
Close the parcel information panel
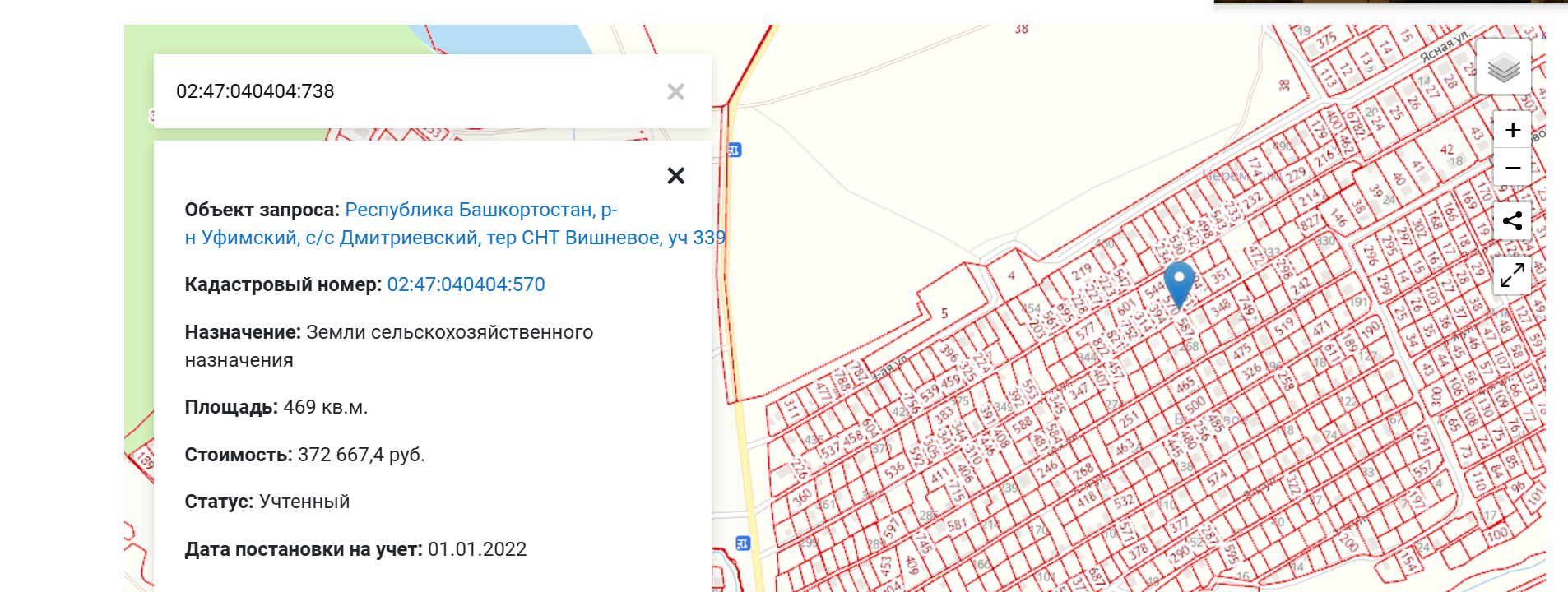(x=675, y=175)
